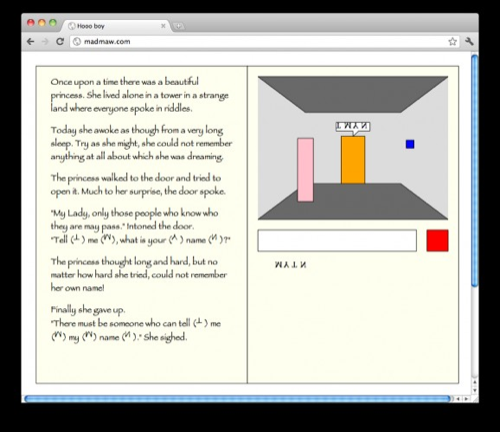
Task: Click the blue square on the wall
Action: tap(410, 144)
